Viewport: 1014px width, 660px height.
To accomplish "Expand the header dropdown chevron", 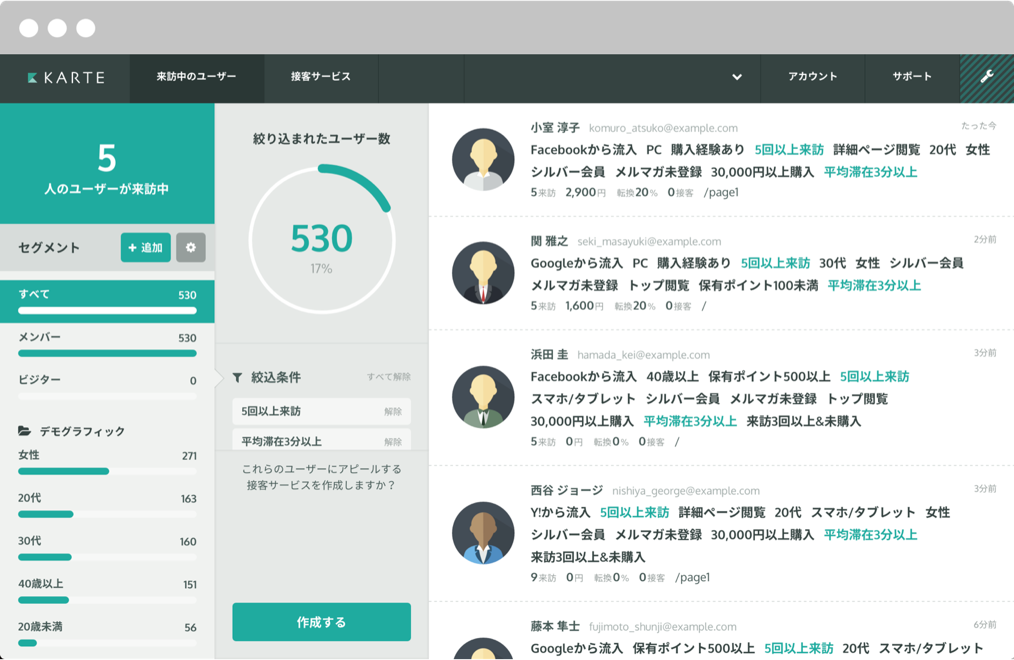I will pyautogui.click(x=737, y=77).
